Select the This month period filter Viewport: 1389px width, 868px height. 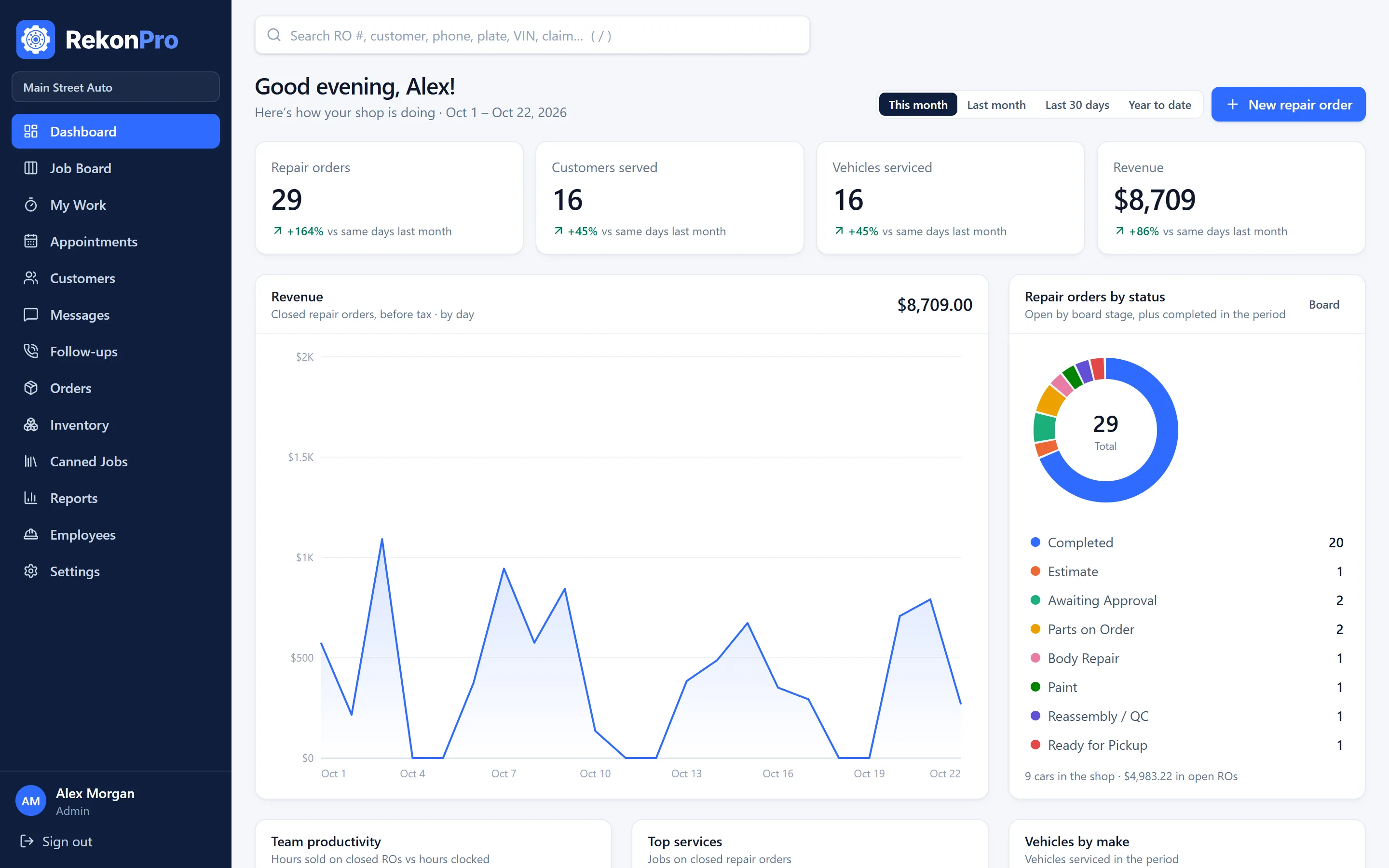(918, 105)
